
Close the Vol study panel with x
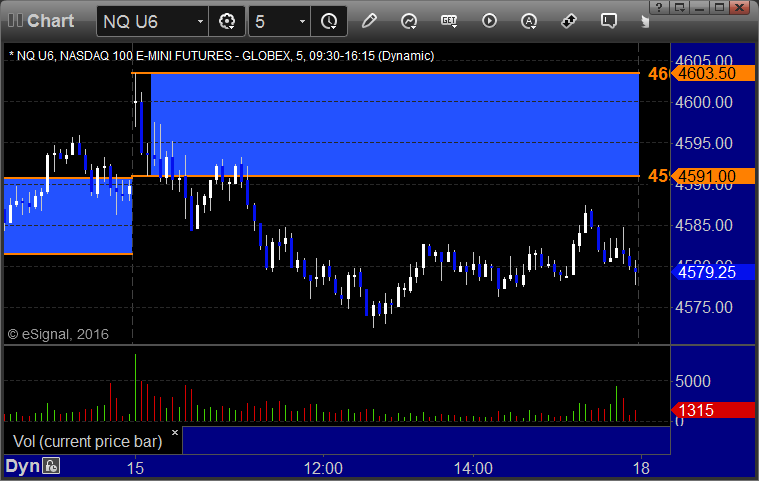click(175, 432)
